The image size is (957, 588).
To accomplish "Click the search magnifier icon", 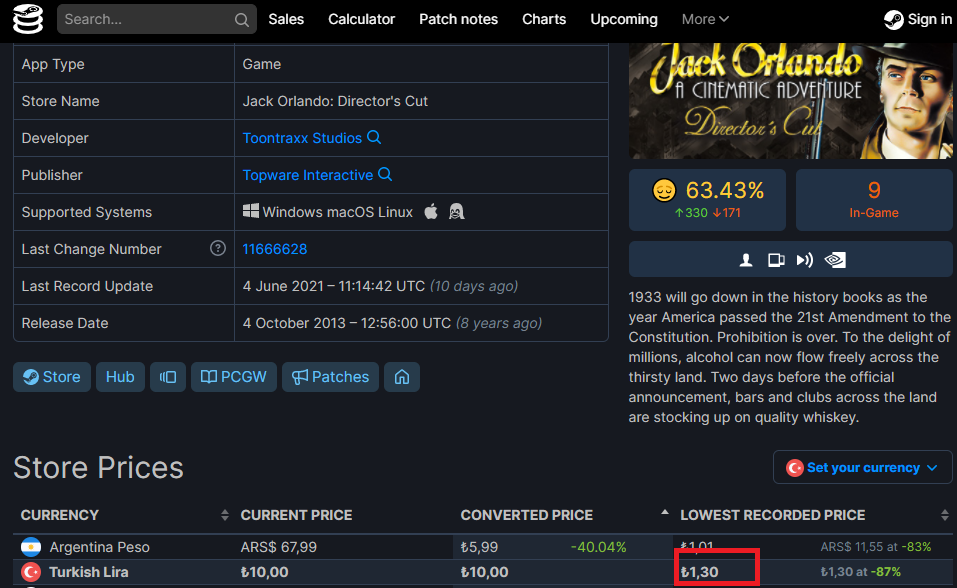I will tap(242, 20).
